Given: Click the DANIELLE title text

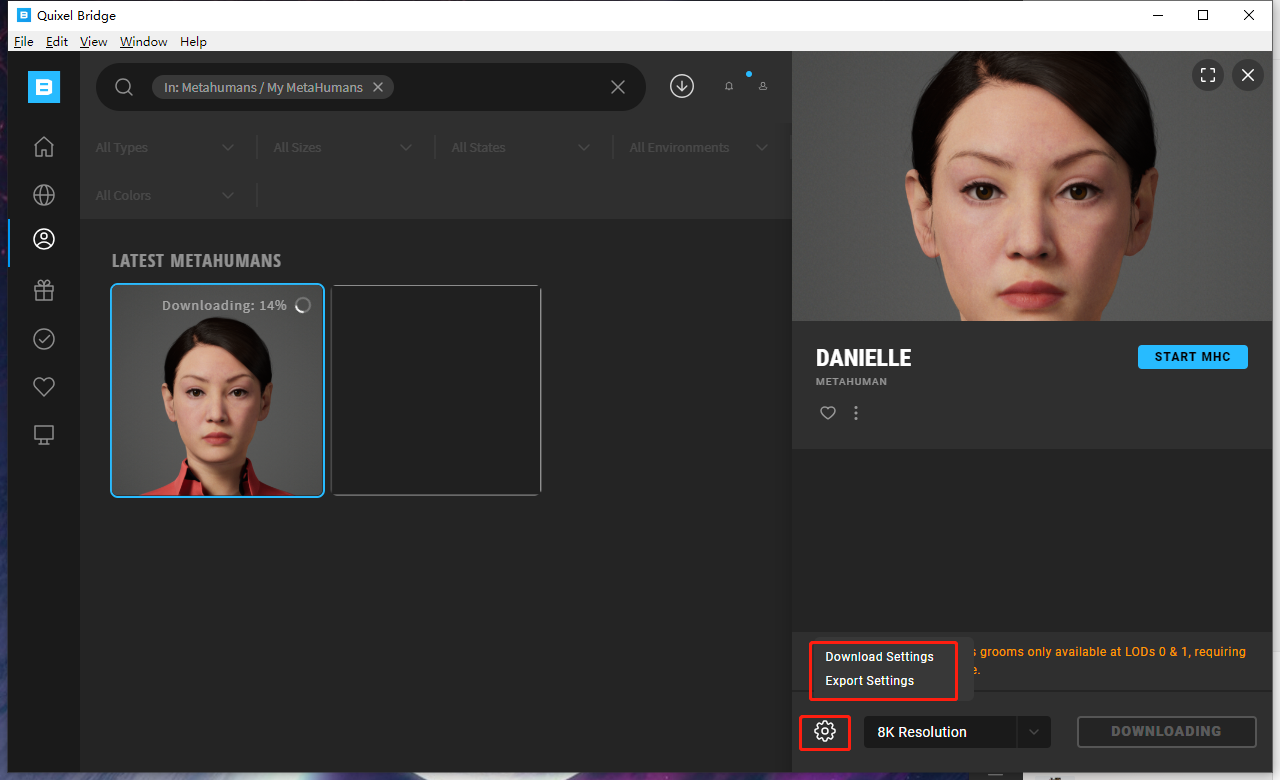Looking at the screenshot, I should tap(864, 358).
